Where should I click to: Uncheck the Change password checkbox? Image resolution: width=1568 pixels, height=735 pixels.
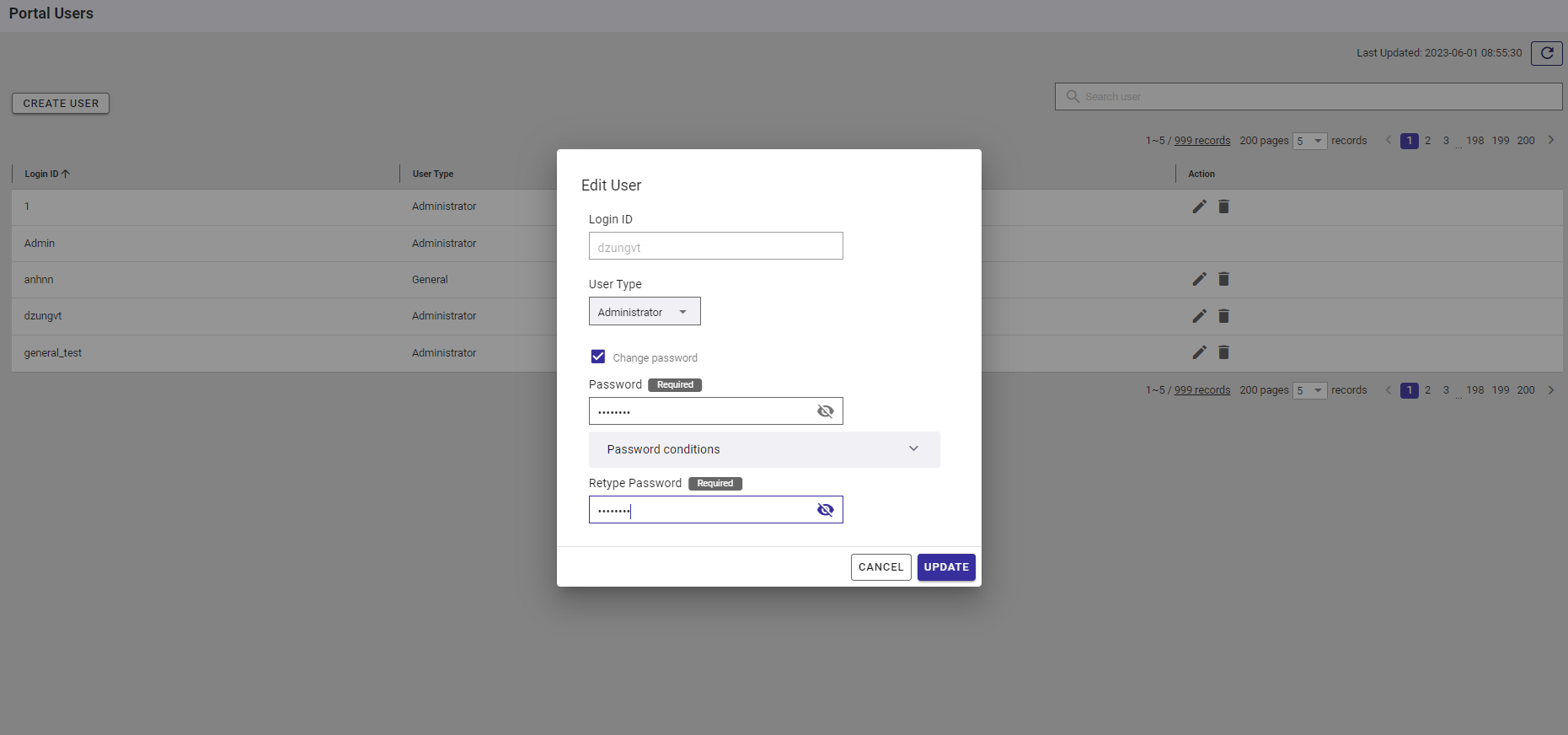[x=598, y=357]
